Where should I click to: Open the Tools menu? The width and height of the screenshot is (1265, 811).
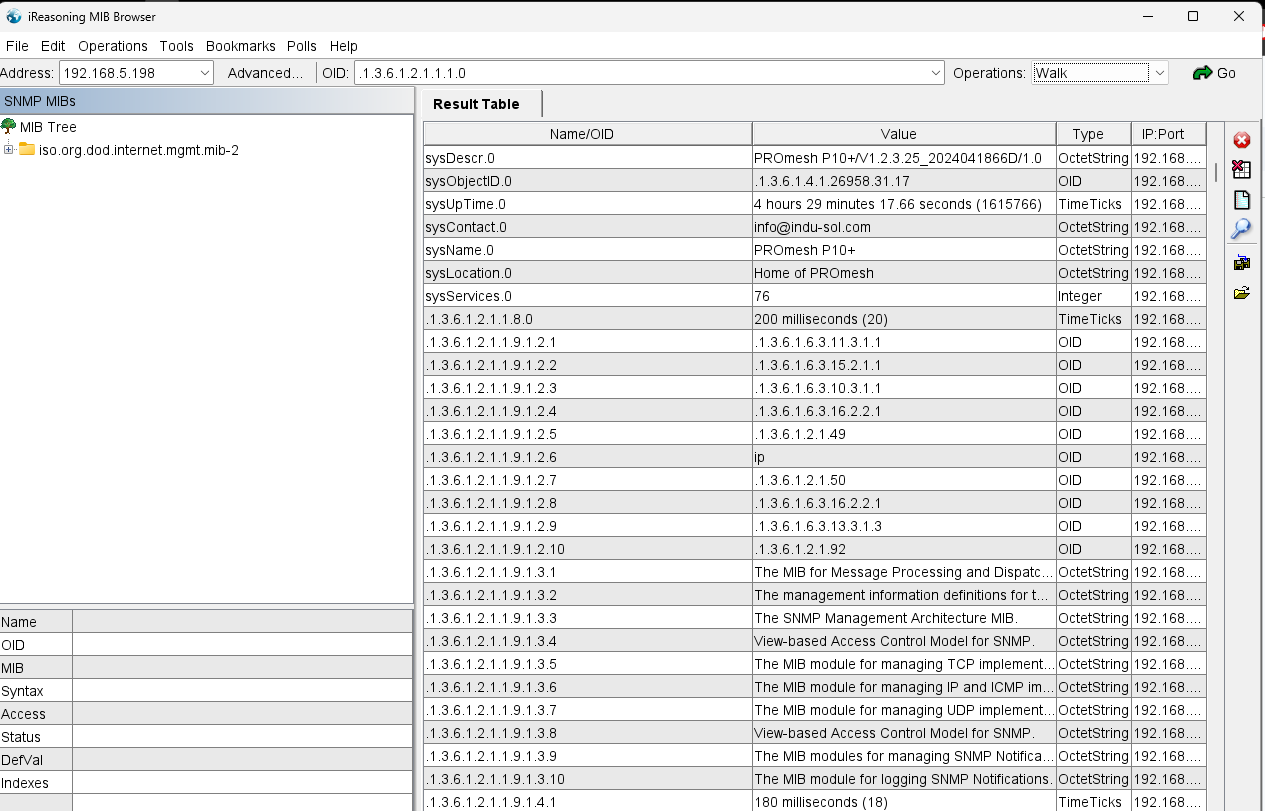pyautogui.click(x=177, y=46)
